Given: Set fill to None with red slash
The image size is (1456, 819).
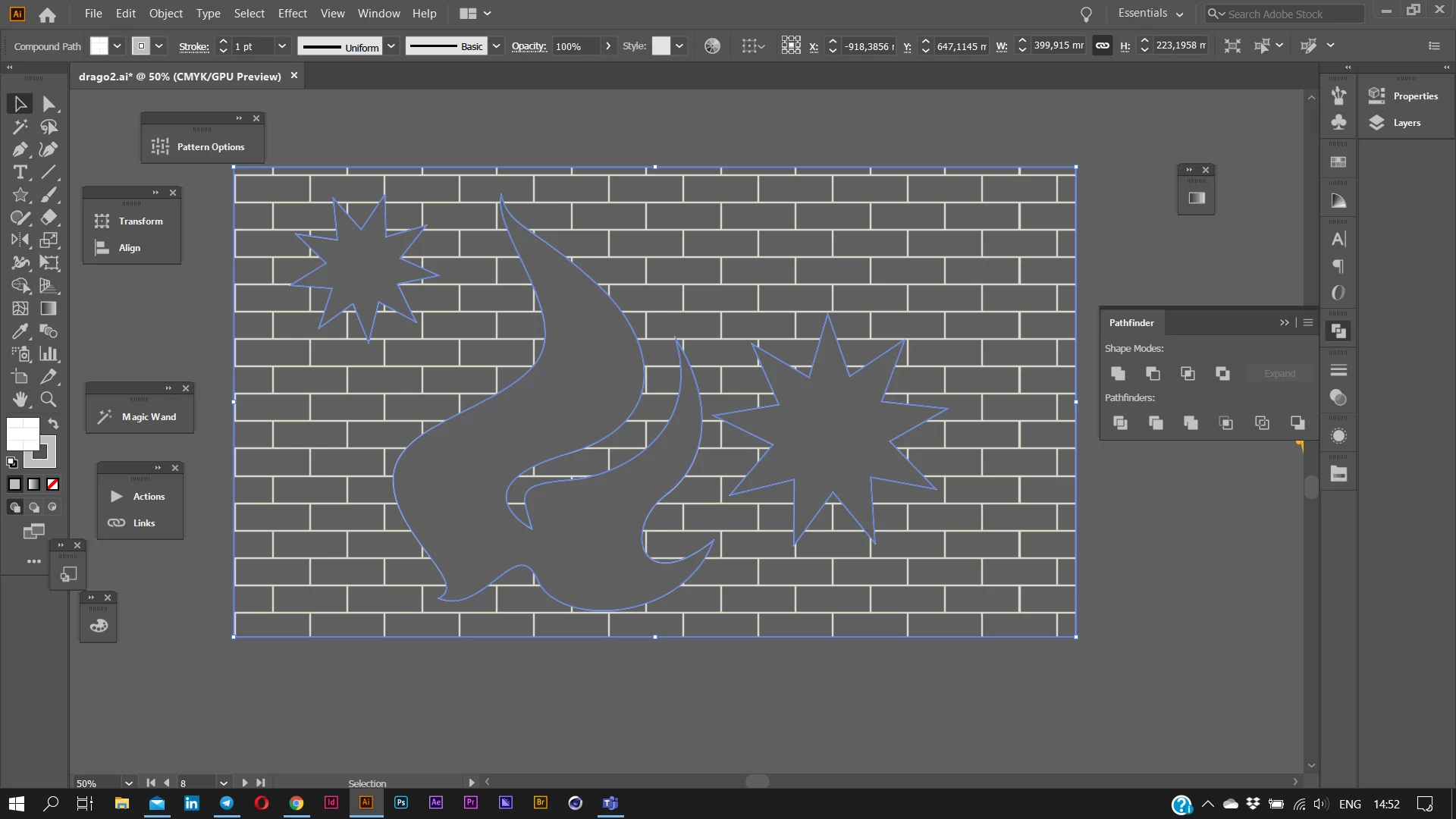Looking at the screenshot, I should 52,485.
